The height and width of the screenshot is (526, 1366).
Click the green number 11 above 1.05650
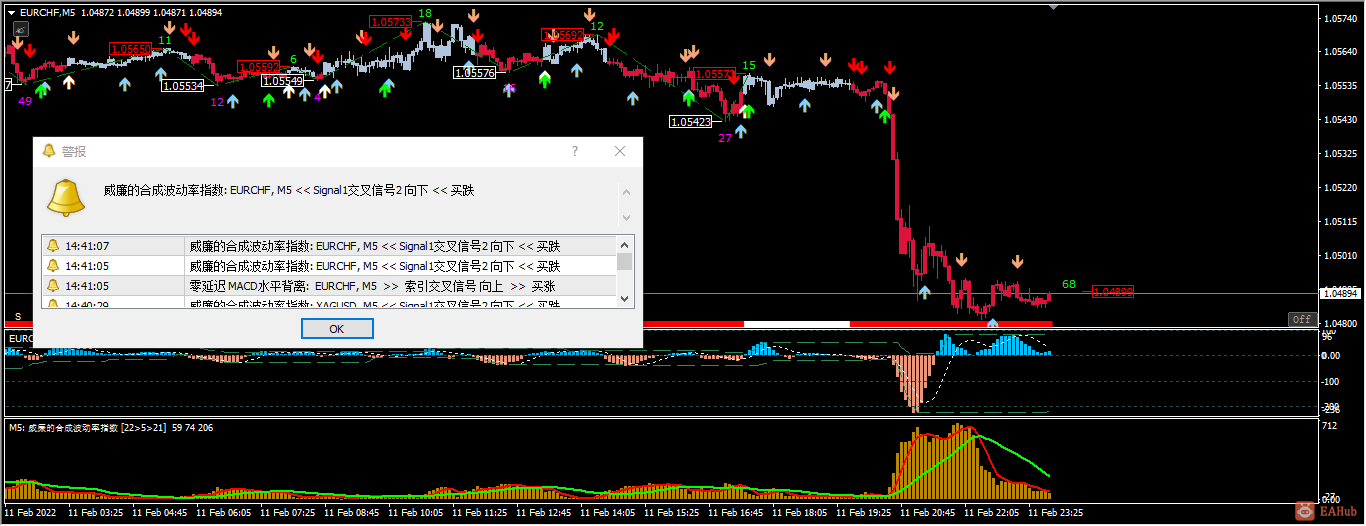[x=165, y=40]
